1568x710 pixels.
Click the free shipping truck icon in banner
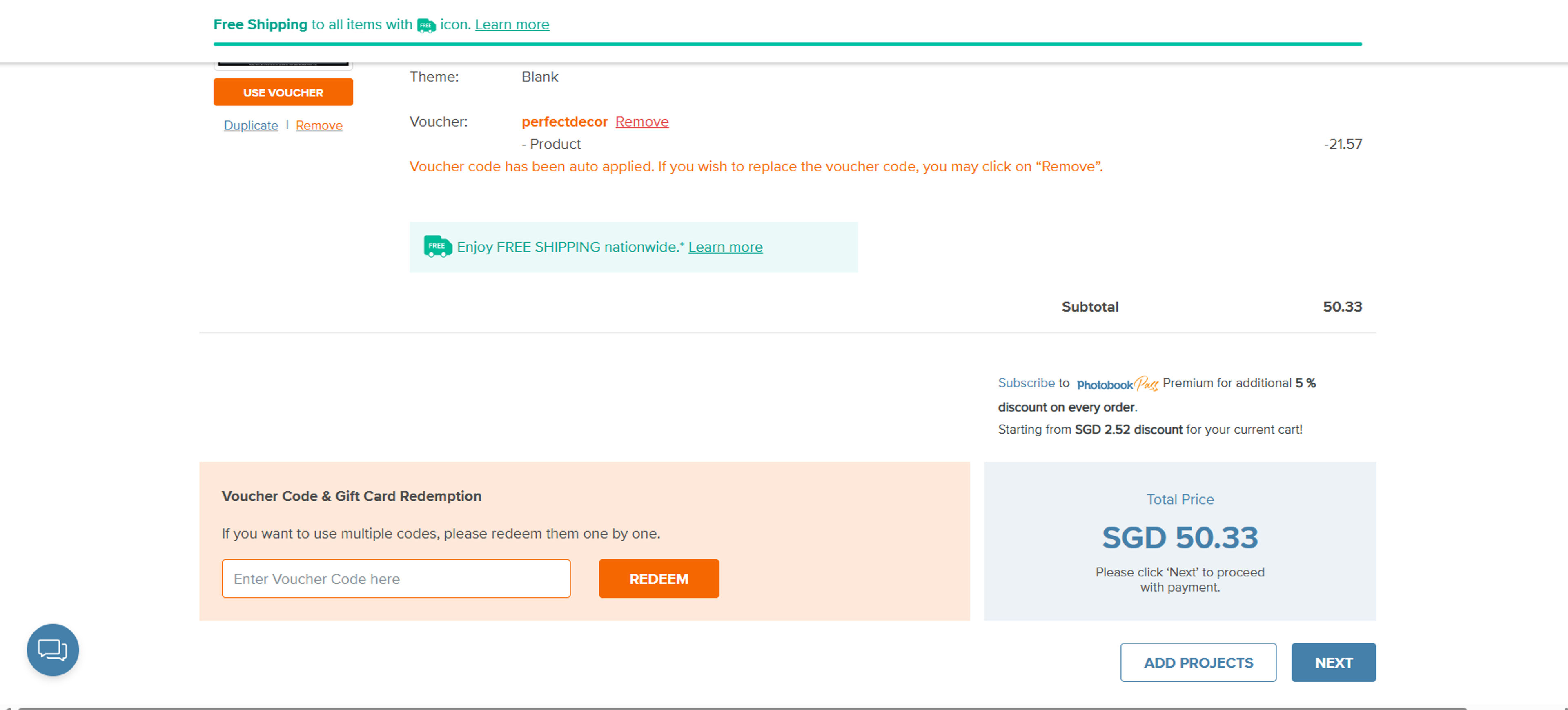tap(426, 26)
